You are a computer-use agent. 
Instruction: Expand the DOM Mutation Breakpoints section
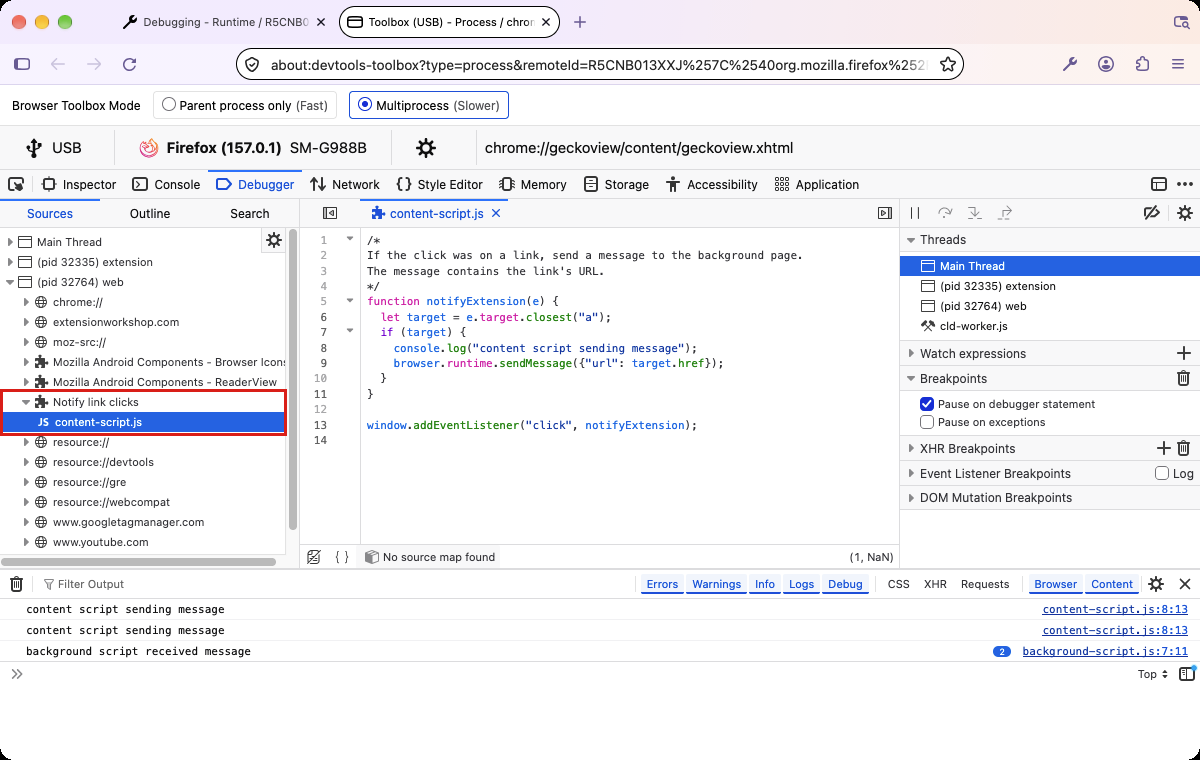point(911,497)
